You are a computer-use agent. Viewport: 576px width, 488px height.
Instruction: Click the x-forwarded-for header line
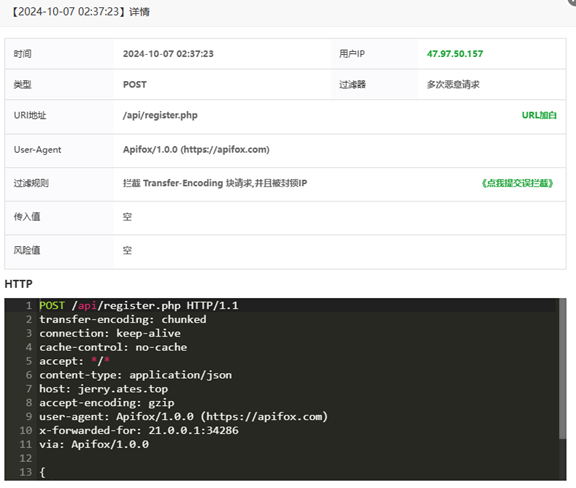[x=139, y=430]
